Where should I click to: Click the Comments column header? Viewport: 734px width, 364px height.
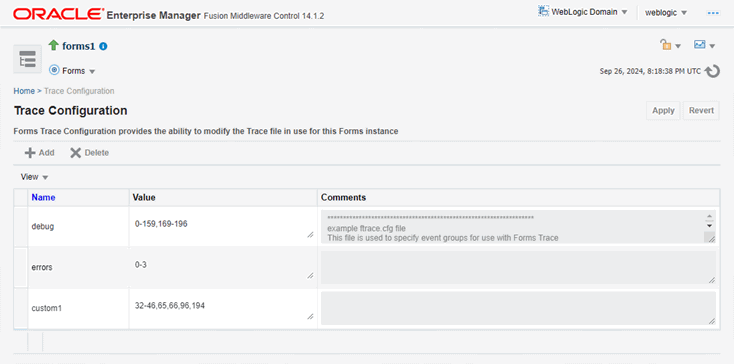pyautogui.click(x=343, y=197)
